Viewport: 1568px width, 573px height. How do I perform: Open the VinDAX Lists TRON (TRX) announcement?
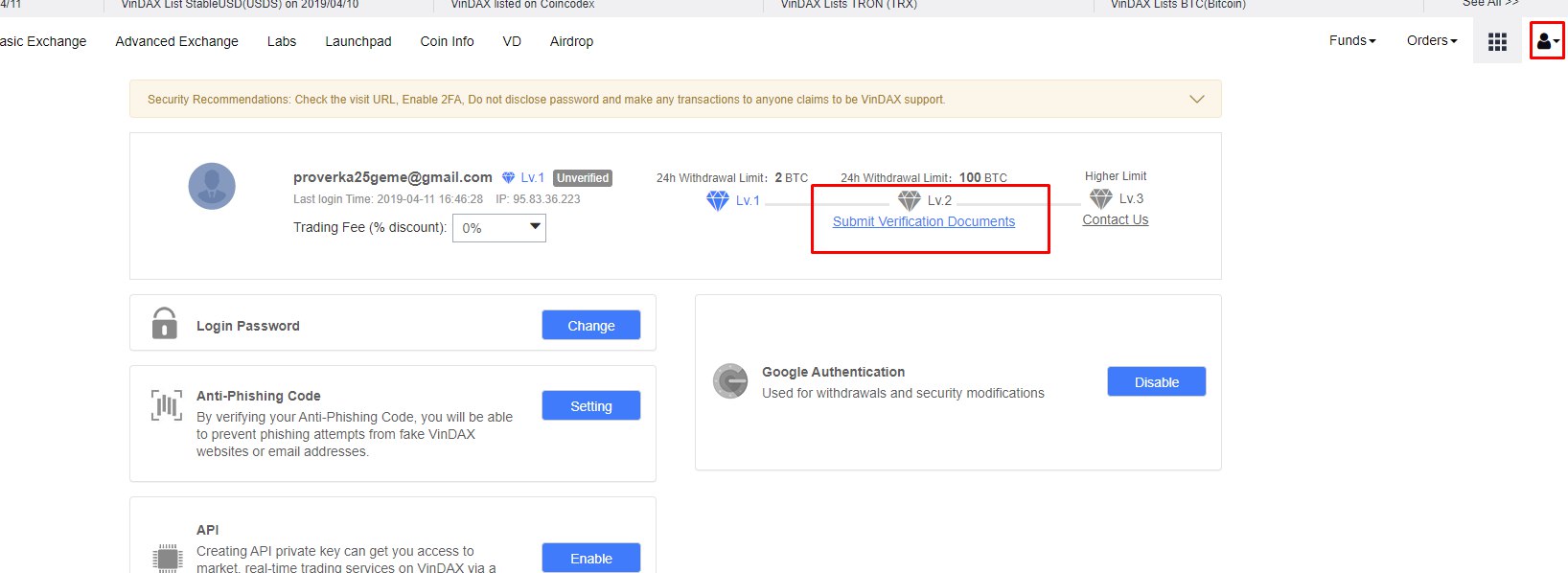(x=849, y=5)
